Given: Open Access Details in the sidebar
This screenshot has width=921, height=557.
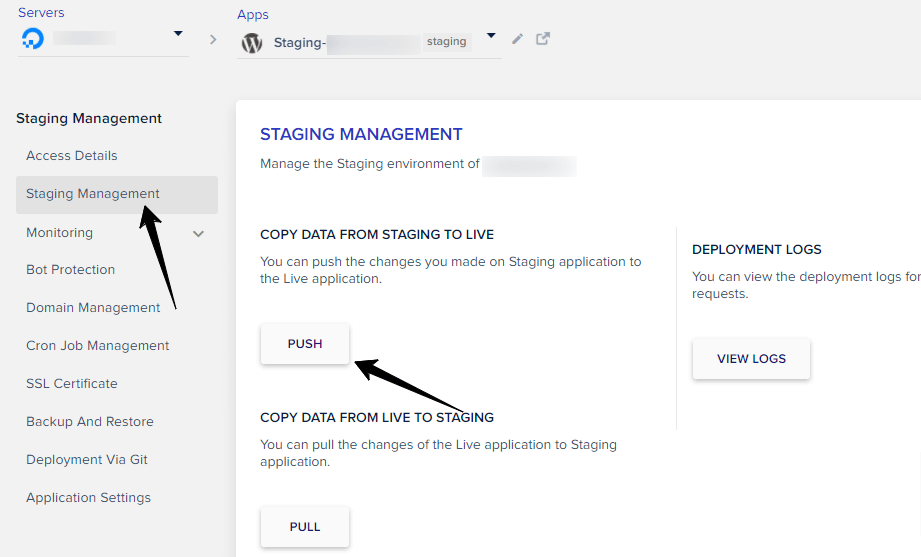Looking at the screenshot, I should pyautogui.click(x=72, y=156).
